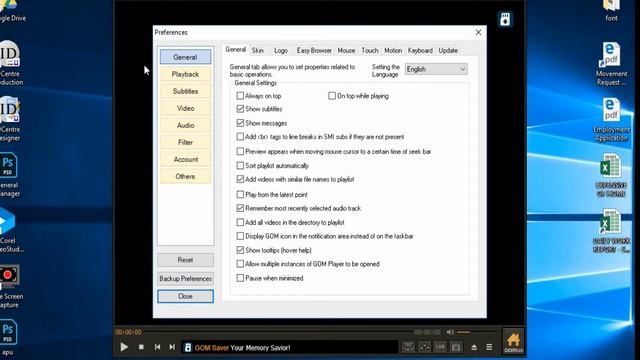Open the Screen Capture desktop icon

point(10,287)
